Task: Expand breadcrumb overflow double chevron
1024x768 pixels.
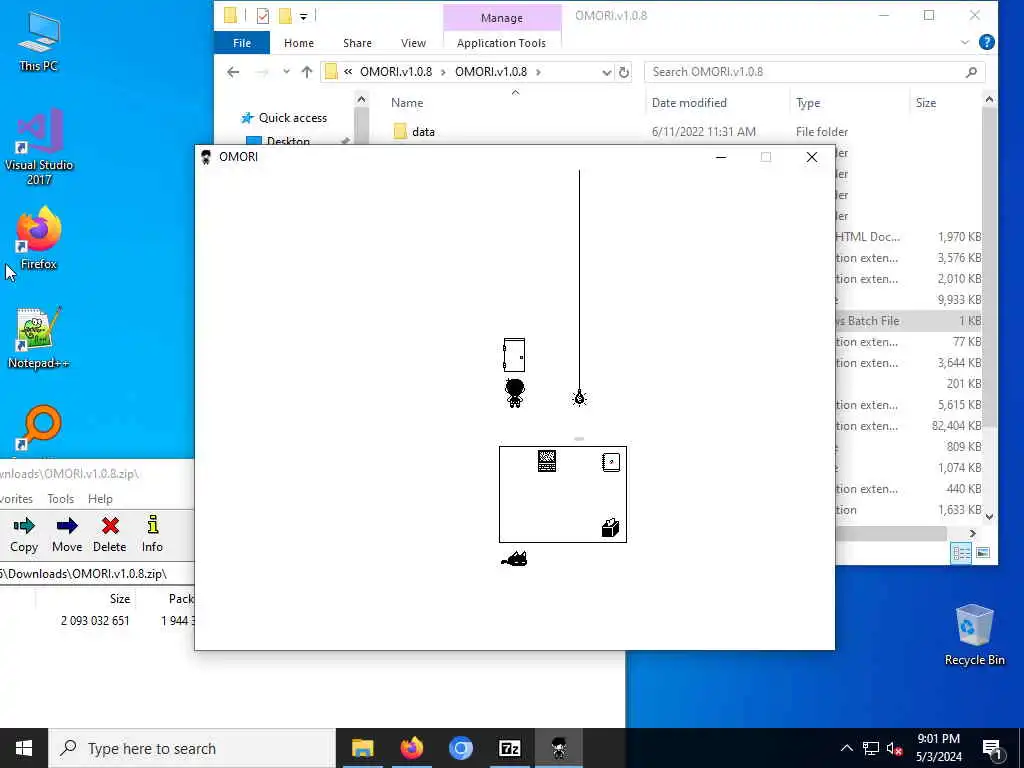Action: click(x=348, y=72)
